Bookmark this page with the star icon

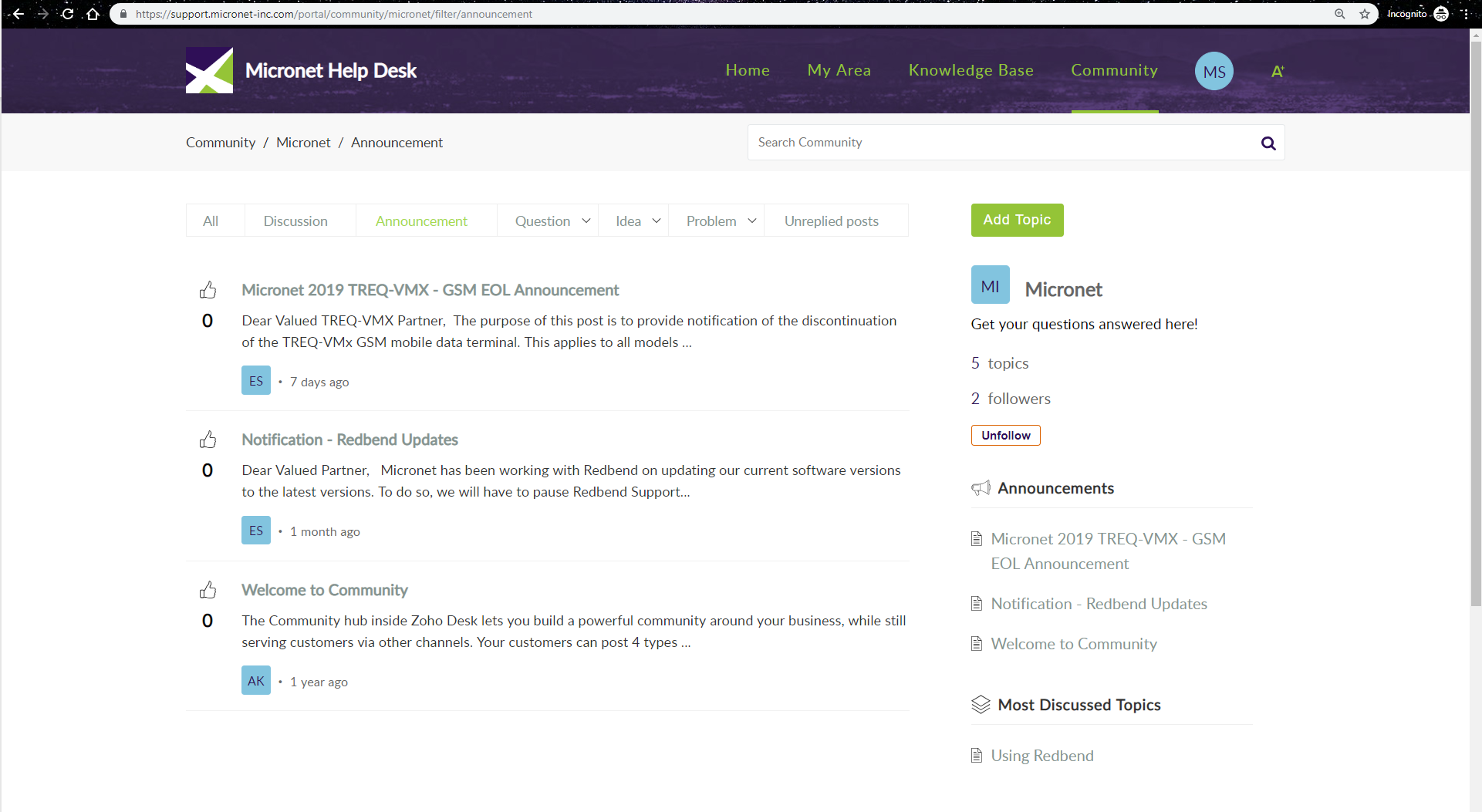point(1365,14)
